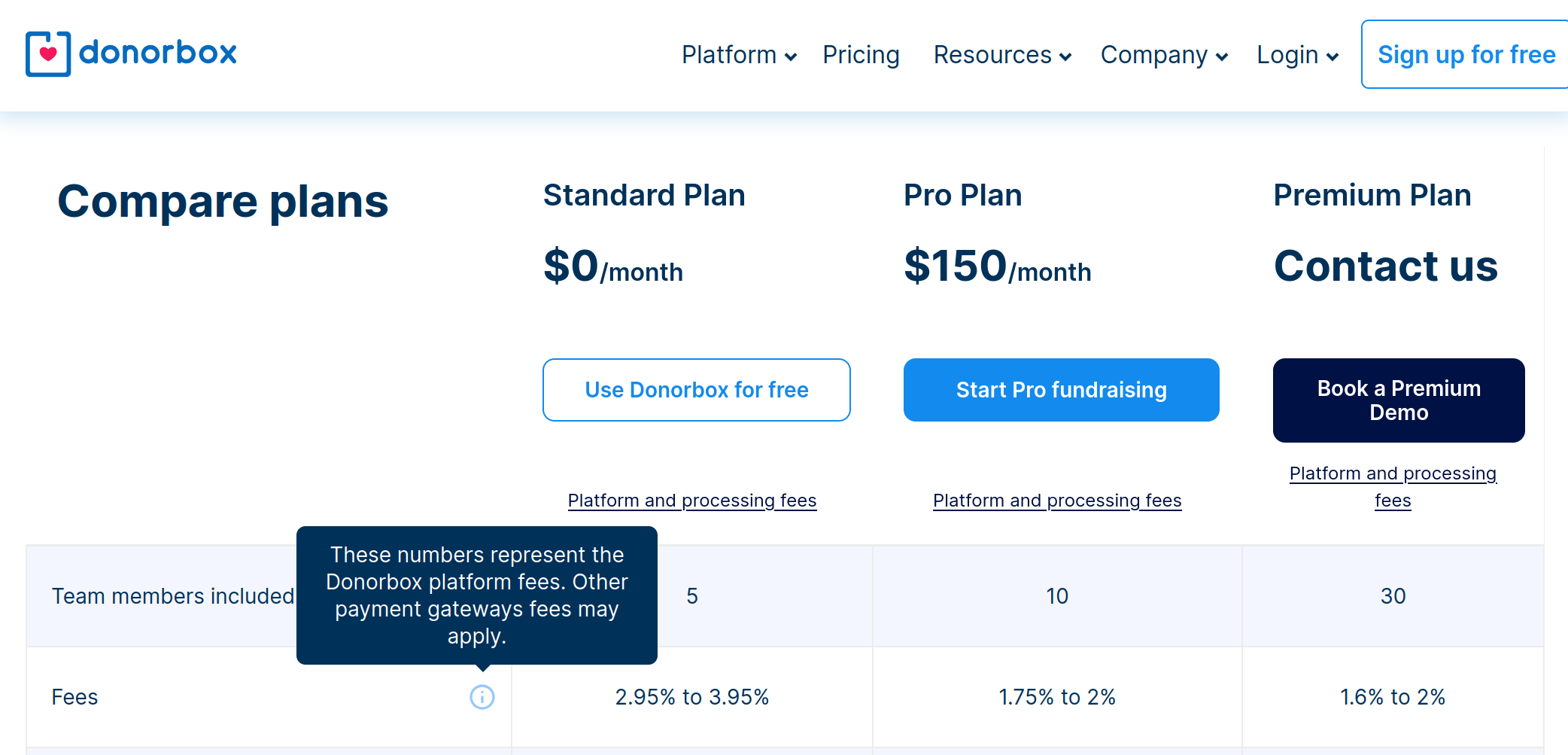1568x755 pixels.
Task: Click the Resources chevron arrow
Action: pos(1065,56)
